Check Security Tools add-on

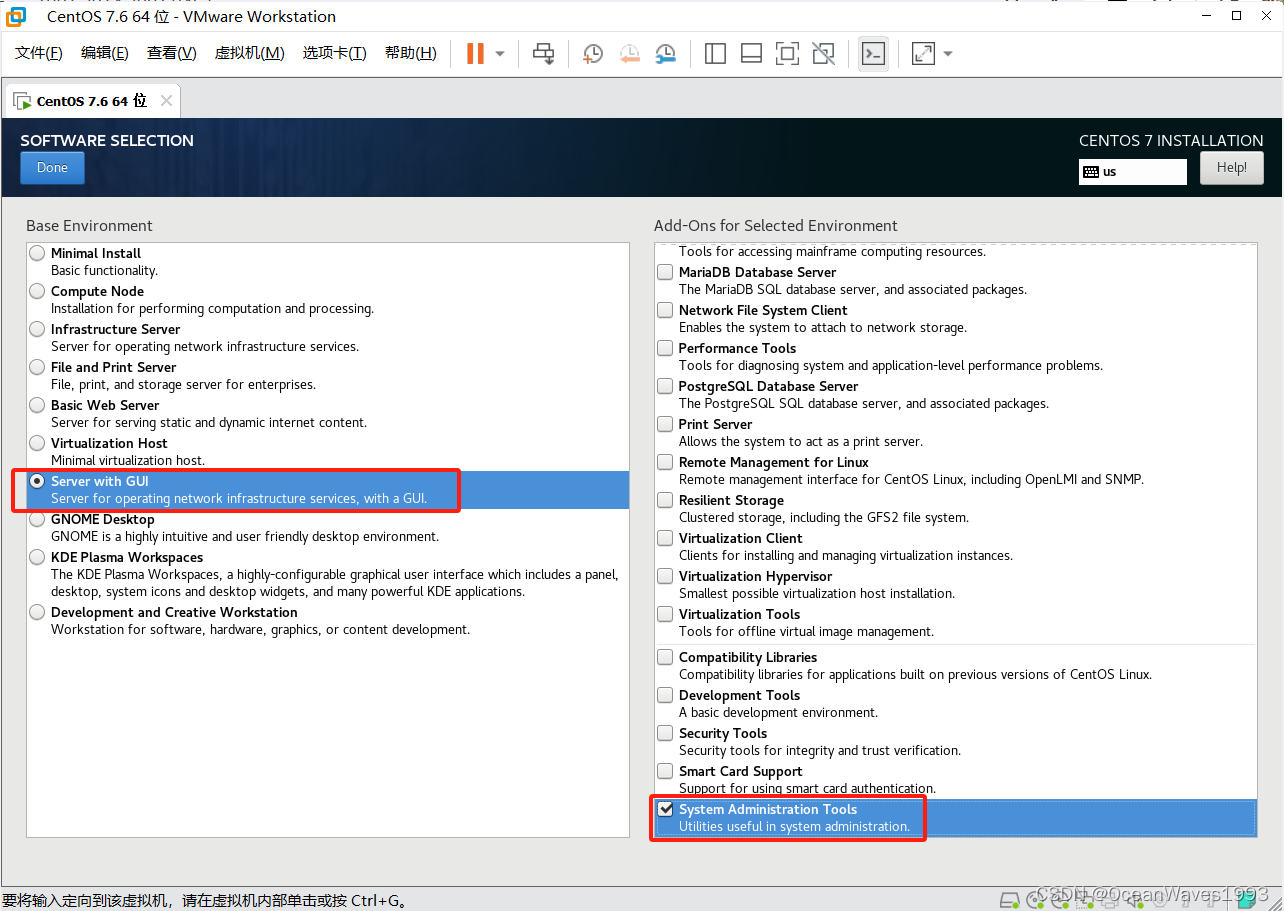pyautogui.click(x=665, y=733)
